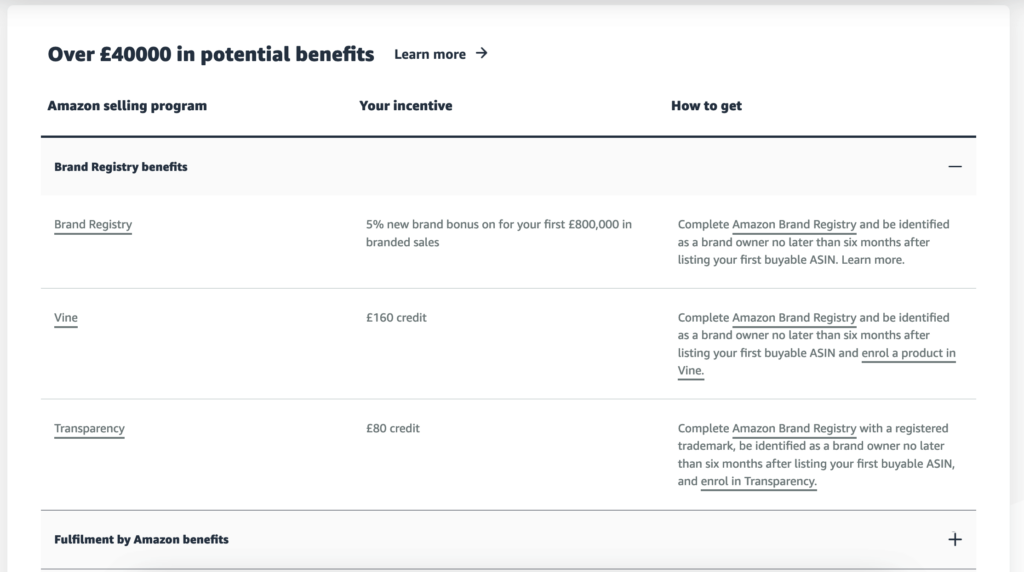Screen dimensions: 1024x572
Task: Follow the enrol in Transparency link
Action: pyautogui.click(x=759, y=482)
